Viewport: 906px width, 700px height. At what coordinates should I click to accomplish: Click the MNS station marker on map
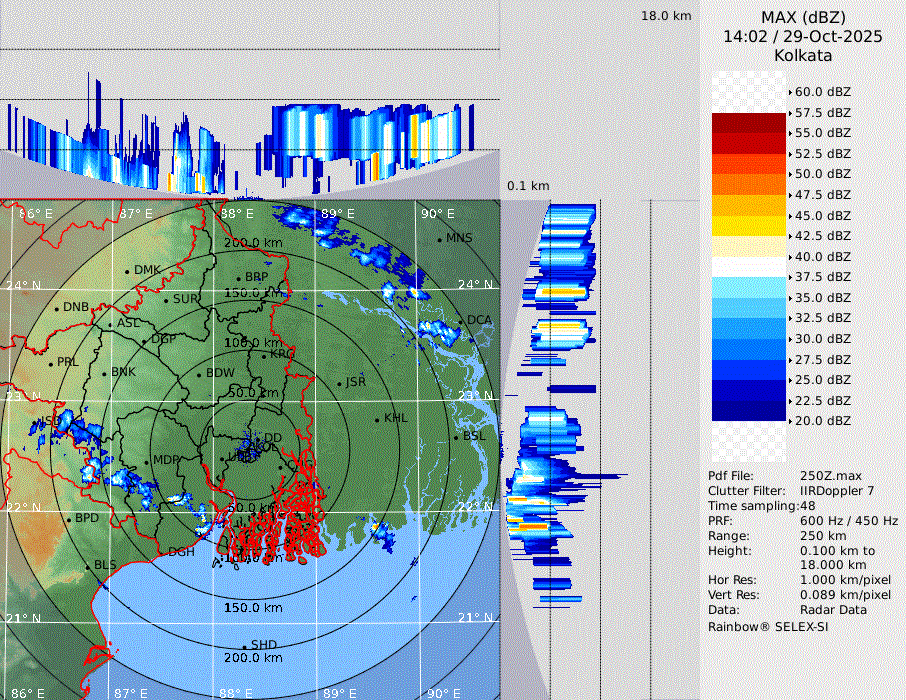pos(439,239)
